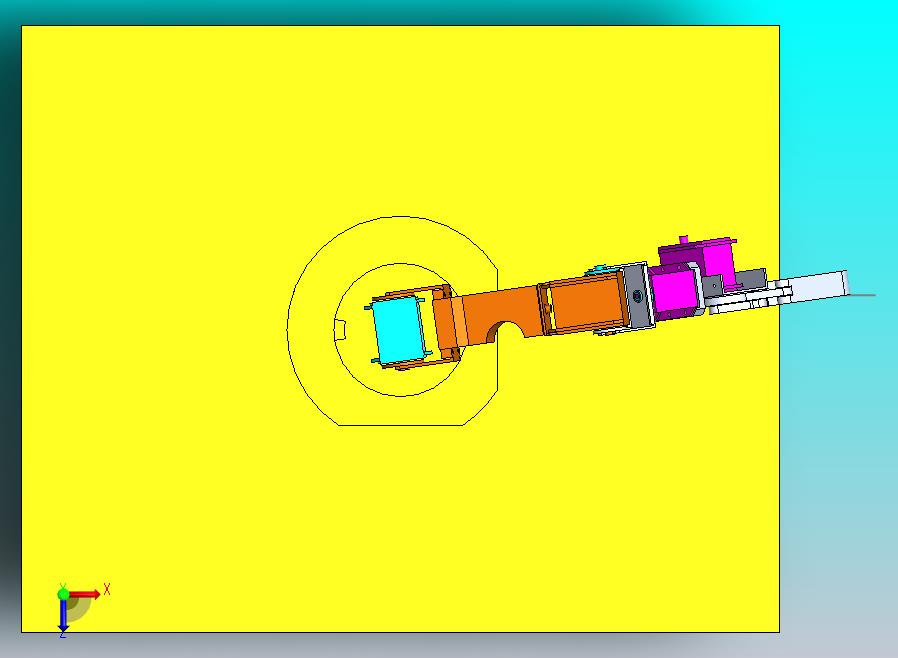
Task: Select the lower magenta wrist block
Action: coord(674,291)
